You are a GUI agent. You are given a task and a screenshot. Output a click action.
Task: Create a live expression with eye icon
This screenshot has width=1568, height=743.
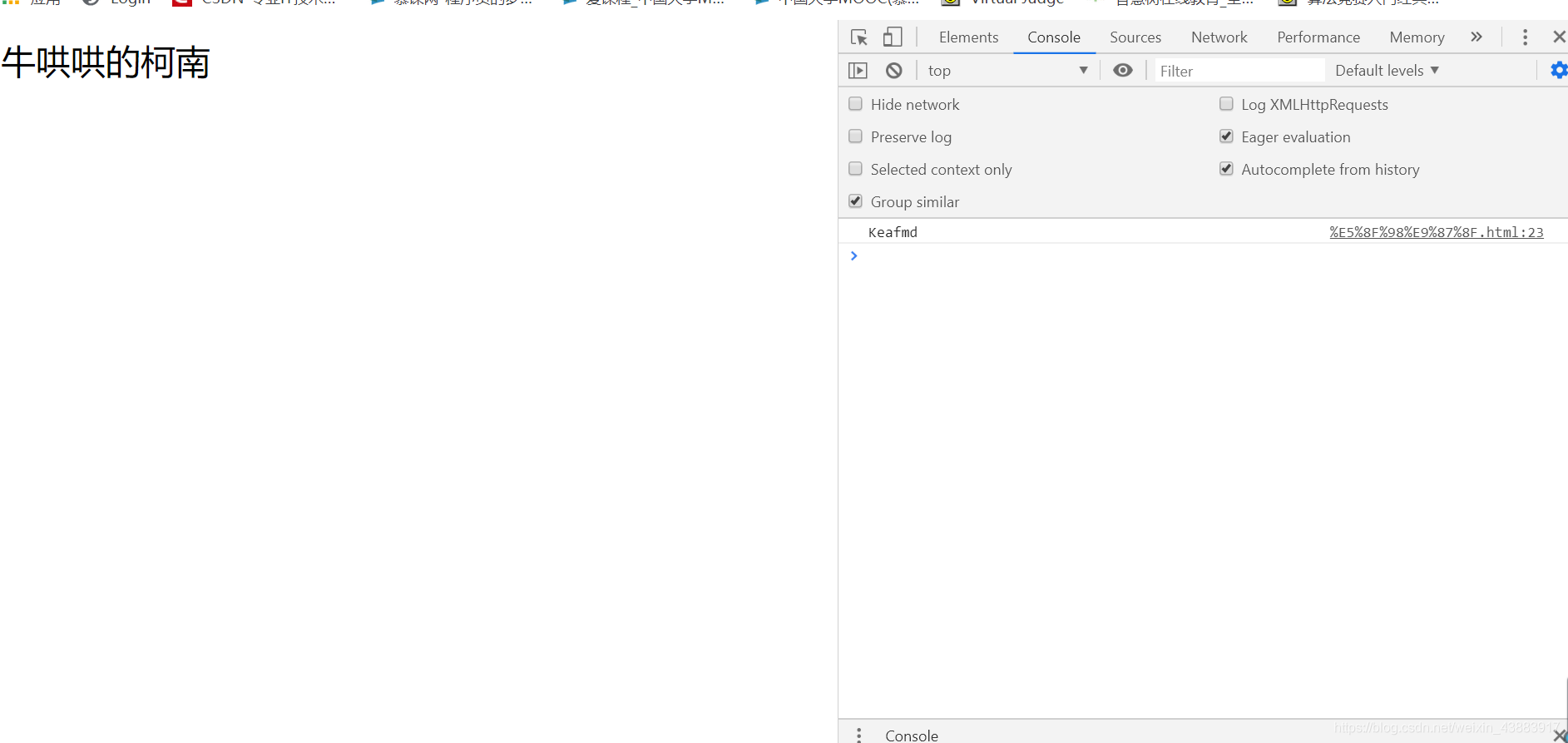(x=1123, y=71)
